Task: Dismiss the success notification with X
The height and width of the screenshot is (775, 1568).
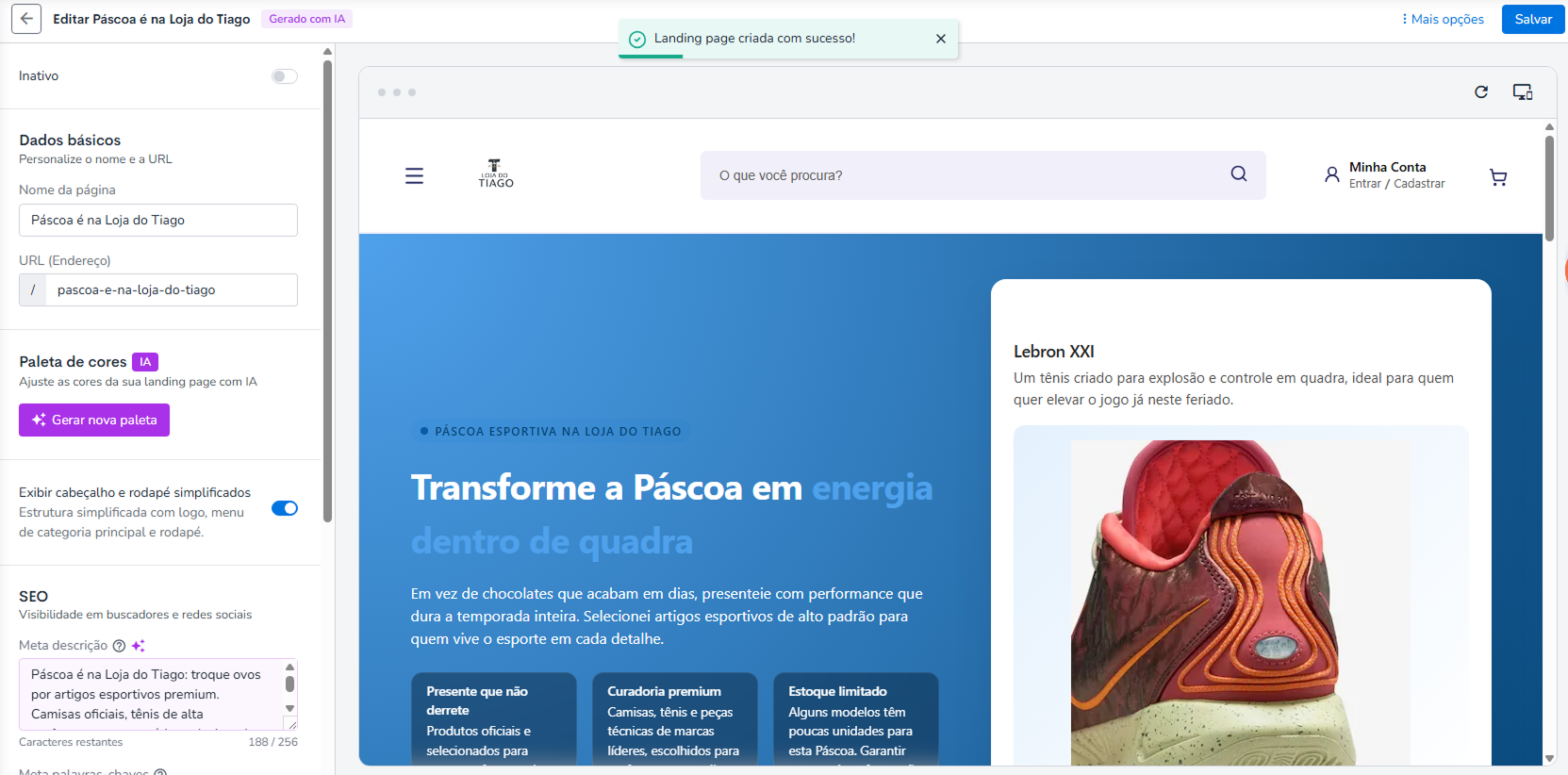Action: click(x=940, y=39)
